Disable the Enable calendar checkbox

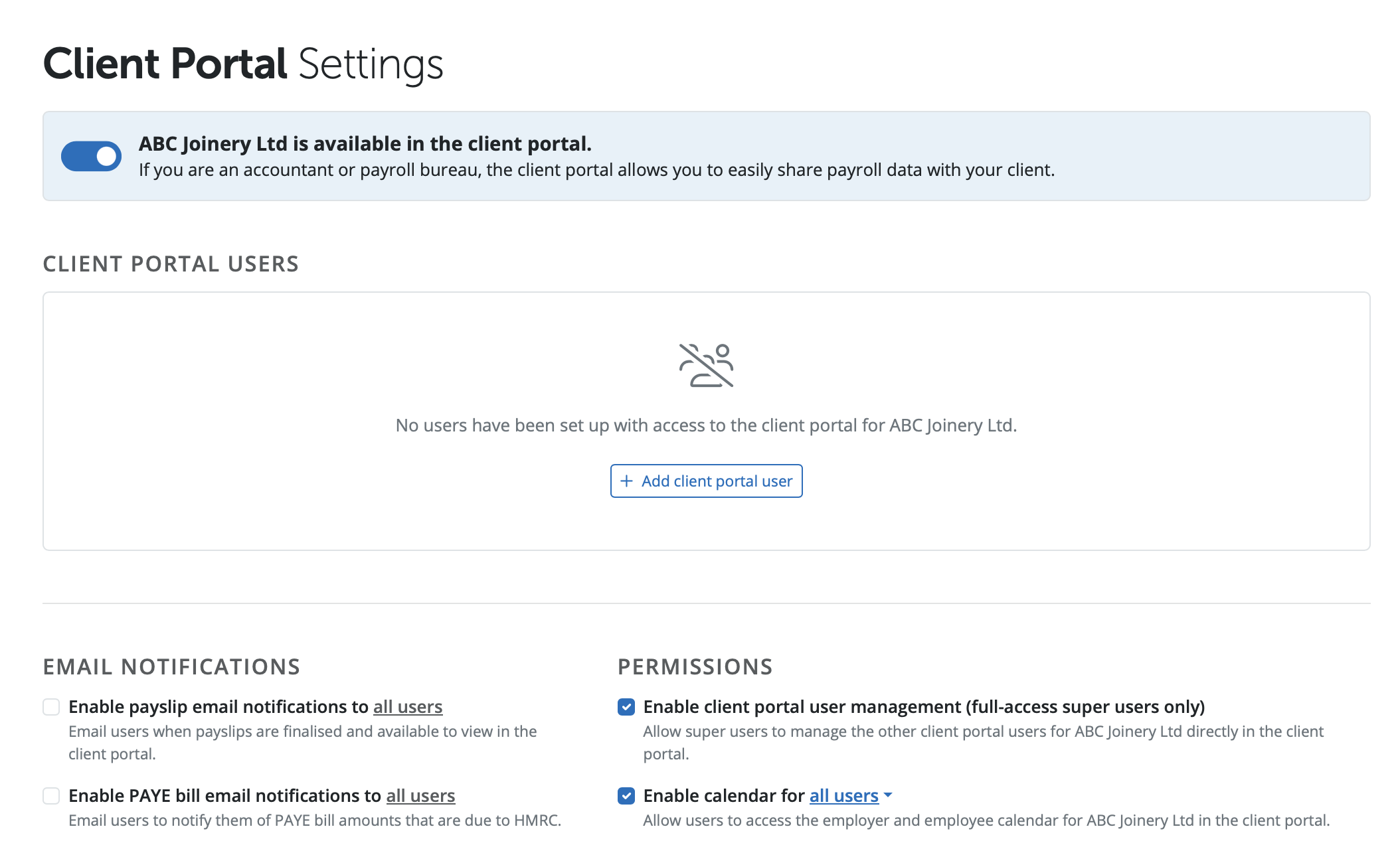(626, 796)
